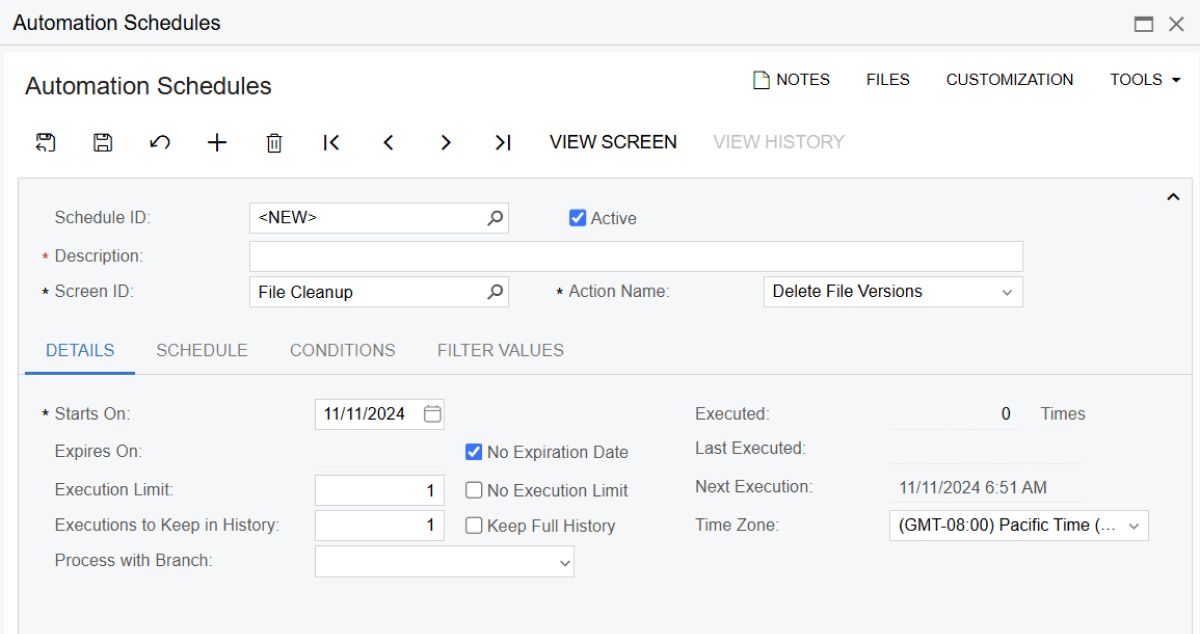The height and width of the screenshot is (634, 1200).
Task: Click the Delete trash can icon
Action: (x=274, y=143)
